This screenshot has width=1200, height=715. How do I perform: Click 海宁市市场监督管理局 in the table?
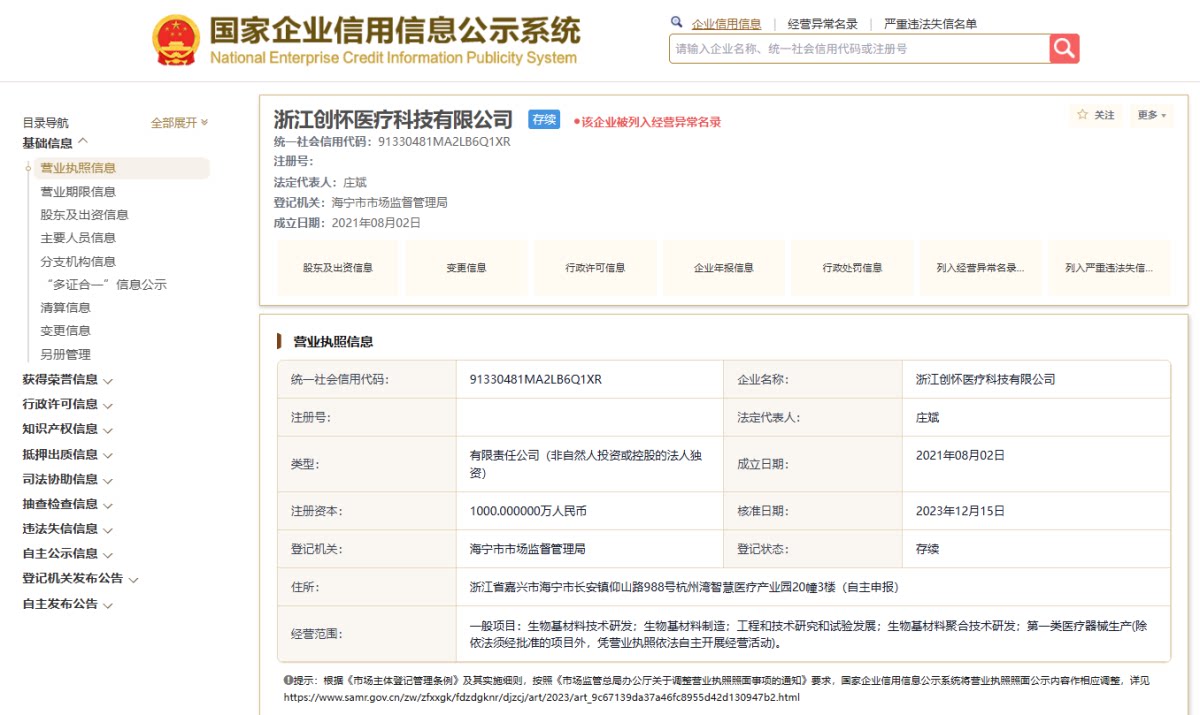(x=527, y=549)
